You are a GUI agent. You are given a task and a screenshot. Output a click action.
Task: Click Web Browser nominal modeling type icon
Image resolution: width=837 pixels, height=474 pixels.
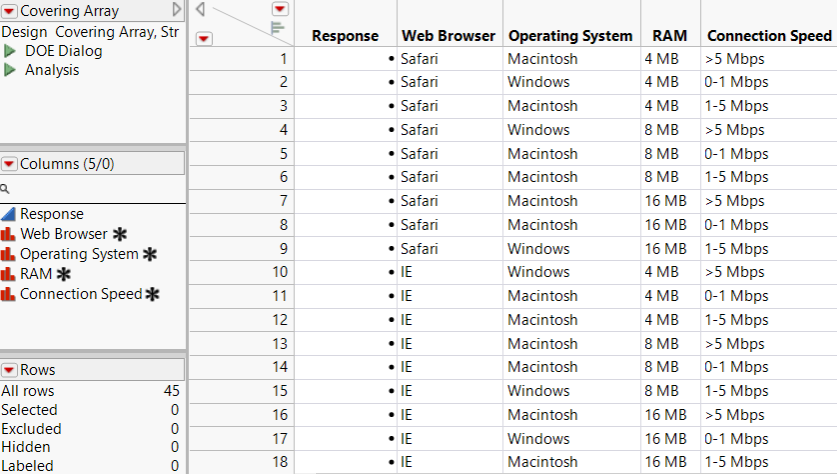tap(9, 234)
